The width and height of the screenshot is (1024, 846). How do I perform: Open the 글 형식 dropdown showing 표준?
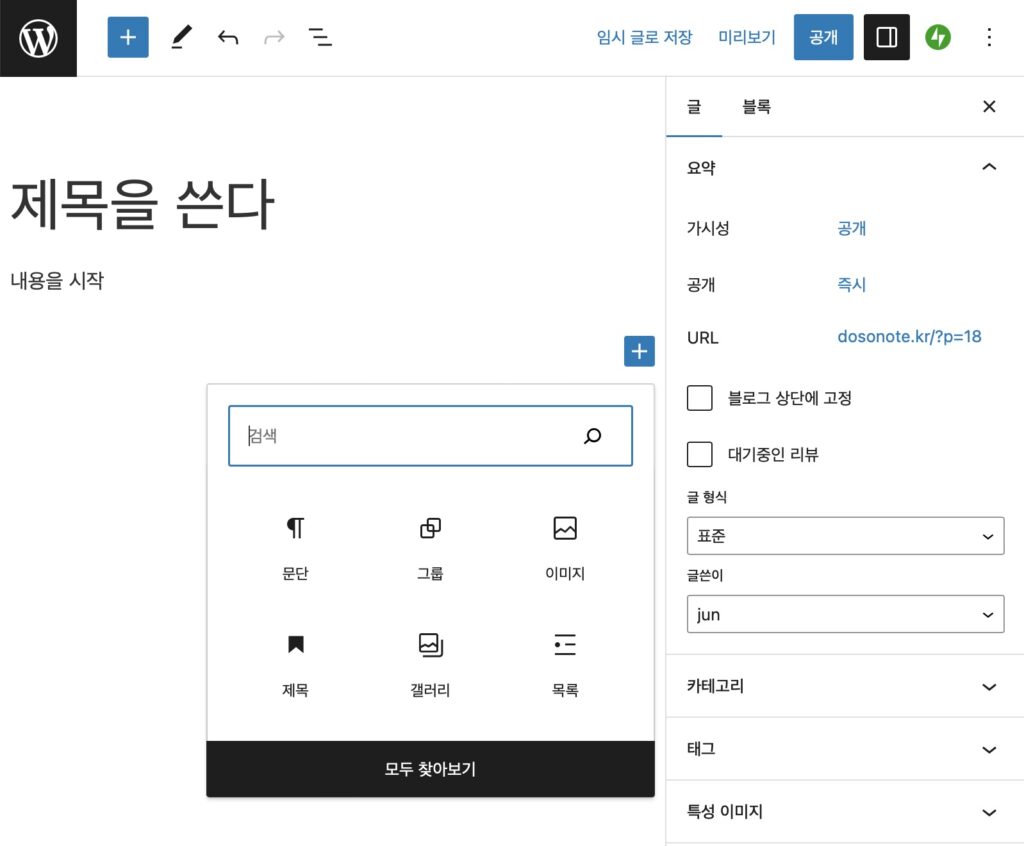(845, 536)
